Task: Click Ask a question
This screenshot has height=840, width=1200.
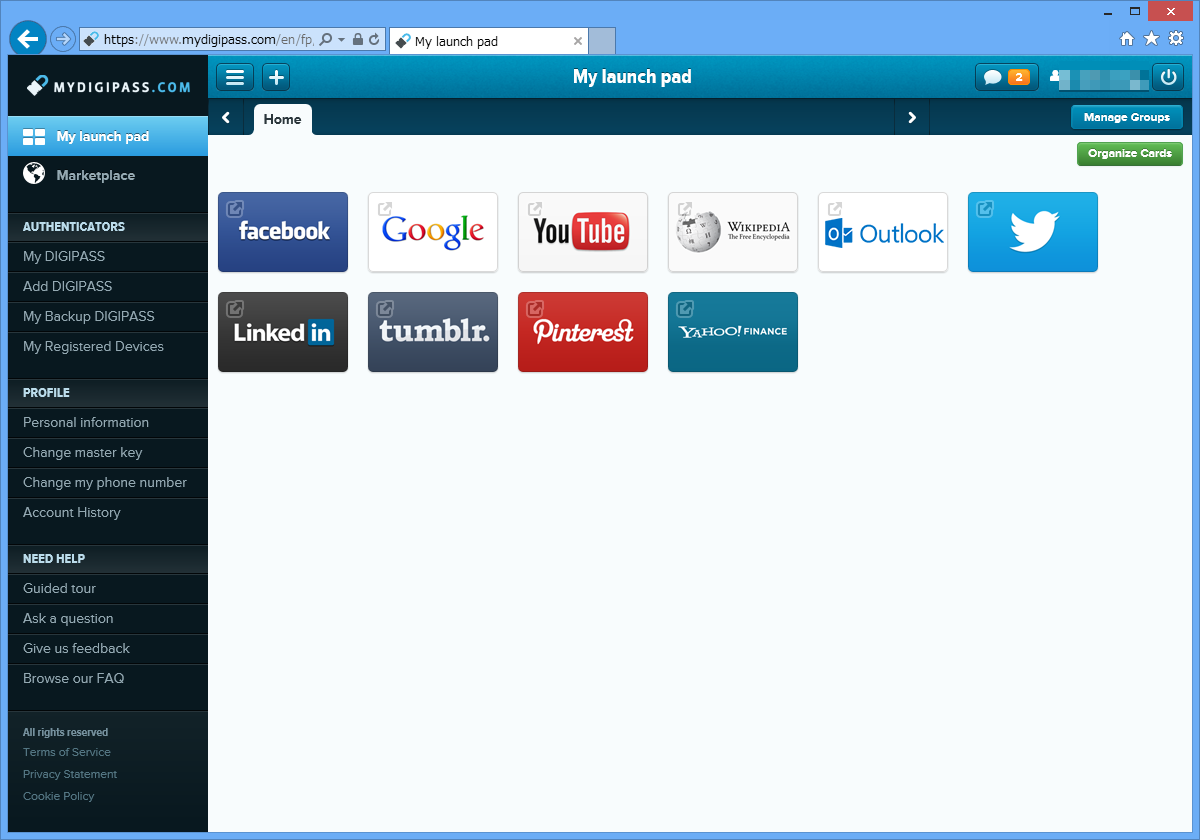Action: pyautogui.click(x=108, y=619)
